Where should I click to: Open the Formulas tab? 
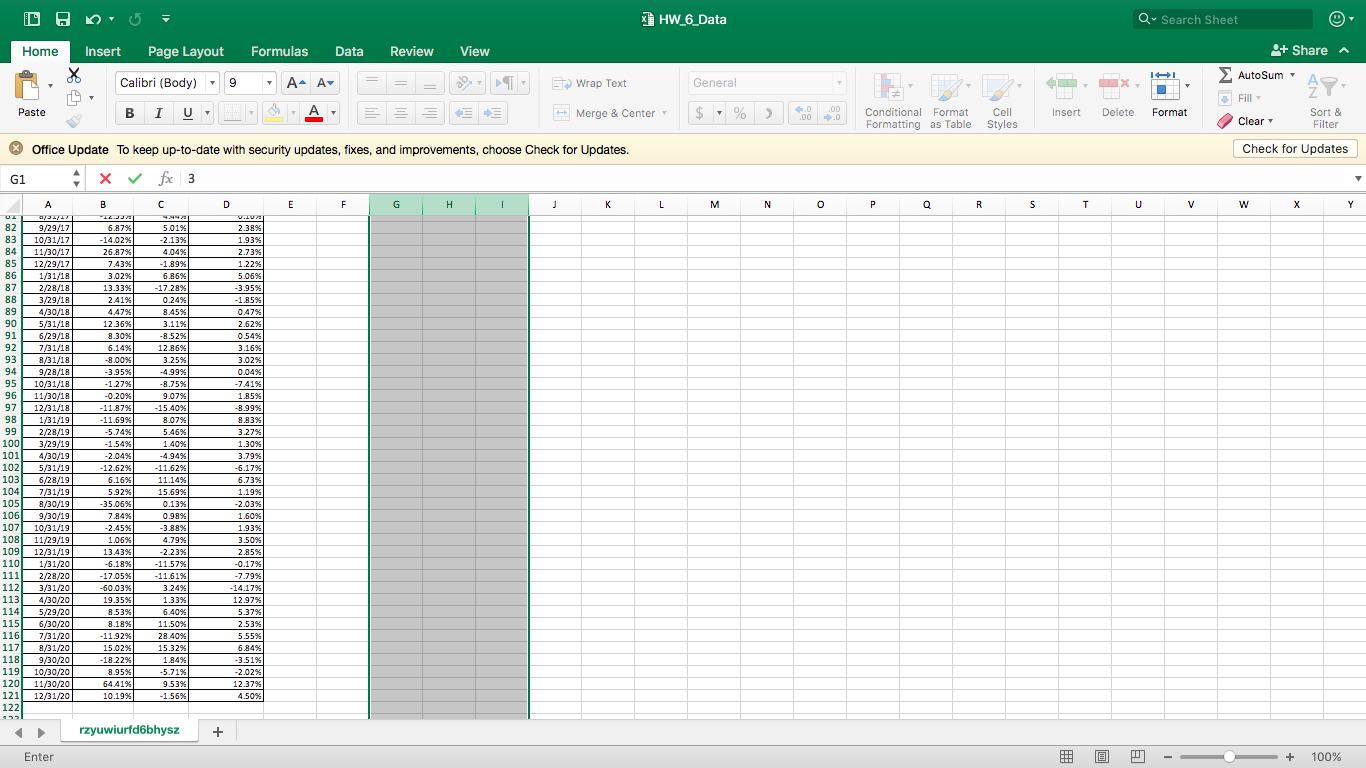280,51
